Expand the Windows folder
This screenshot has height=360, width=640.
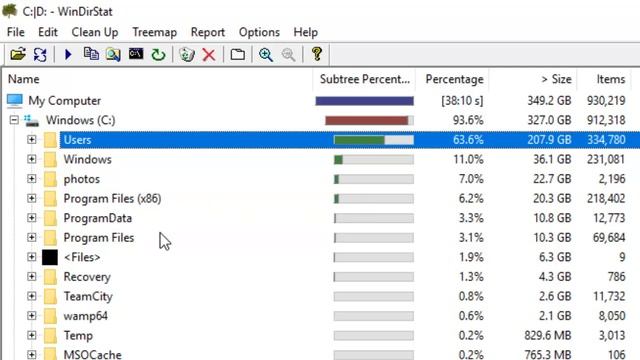pos(31,159)
